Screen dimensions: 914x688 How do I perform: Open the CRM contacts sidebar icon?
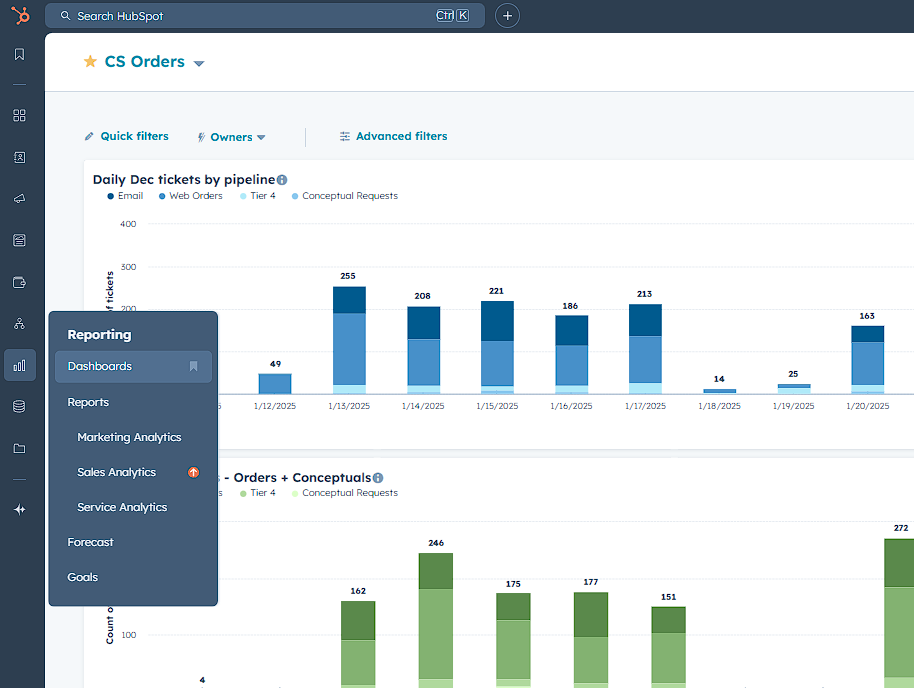coord(19,157)
